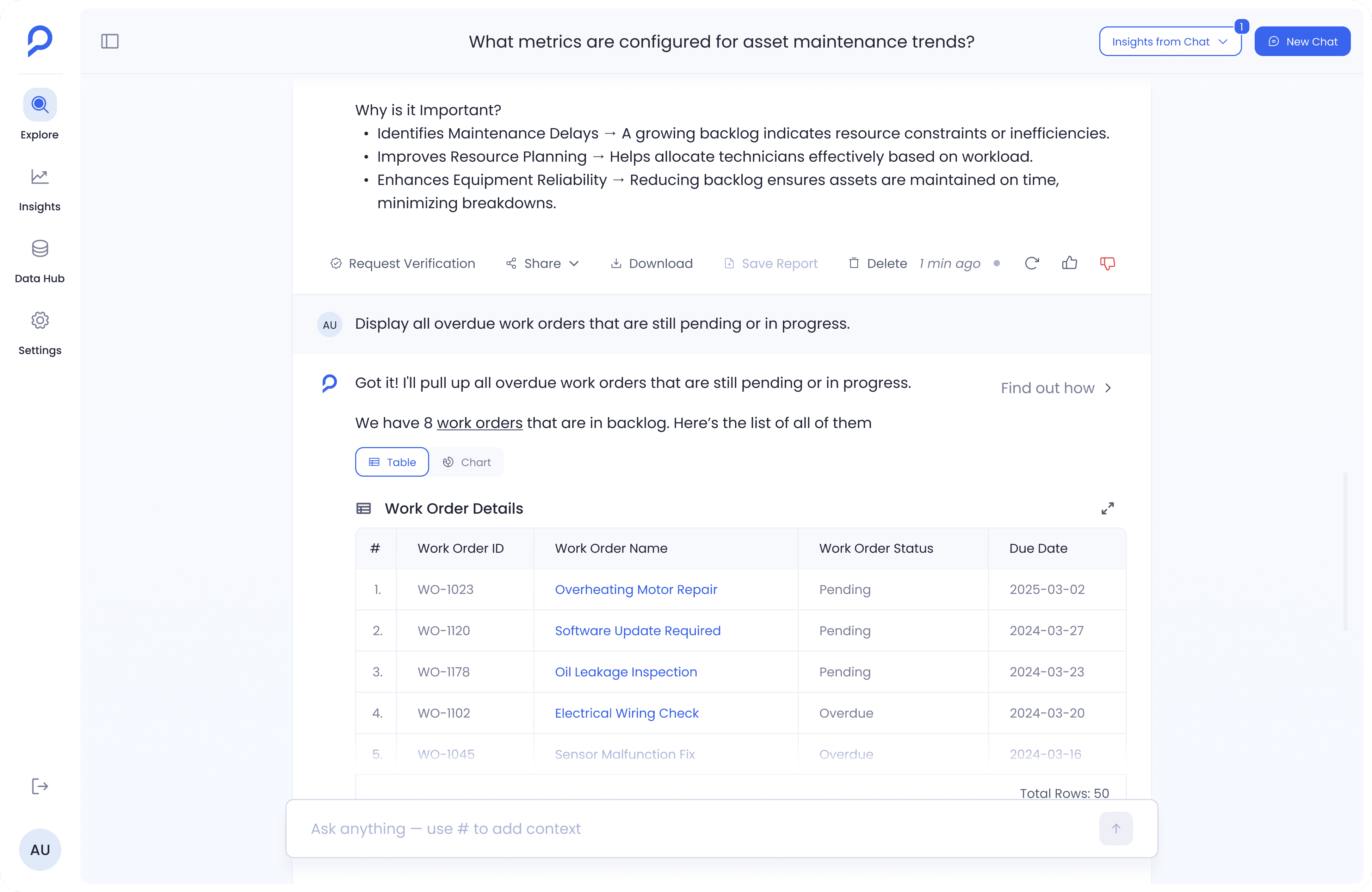Click the page's vertical scrollbar
This screenshot has height=892, width=1372.
(x=1346, y=551)
